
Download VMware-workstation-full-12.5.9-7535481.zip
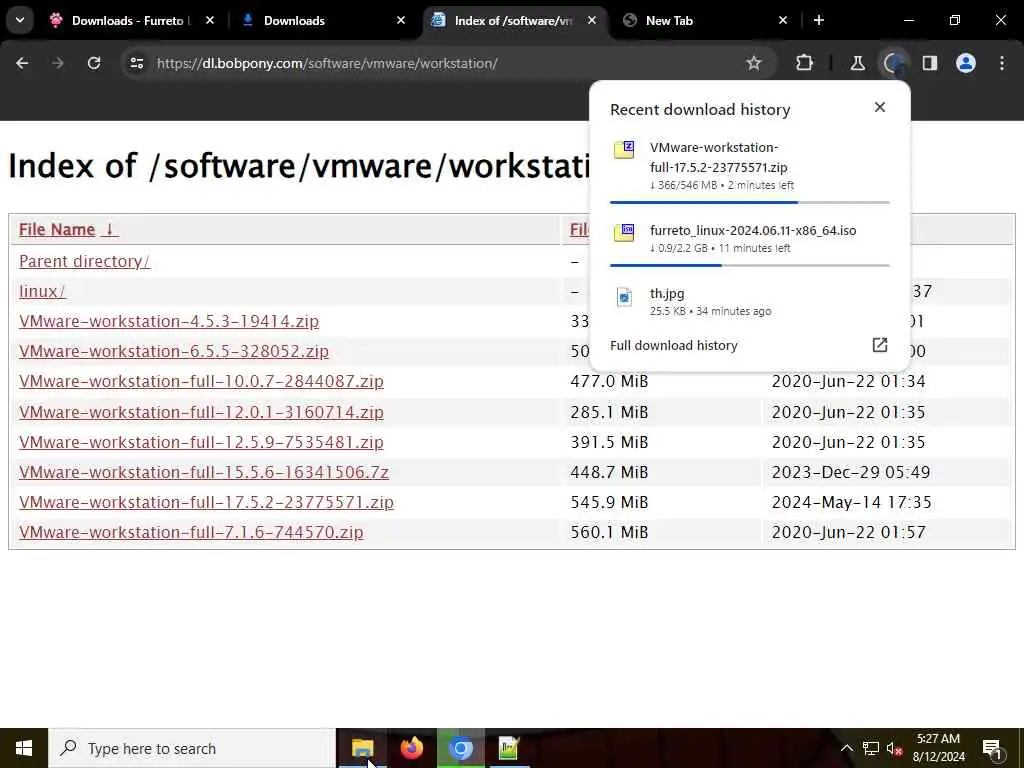[x=201, y=442]
